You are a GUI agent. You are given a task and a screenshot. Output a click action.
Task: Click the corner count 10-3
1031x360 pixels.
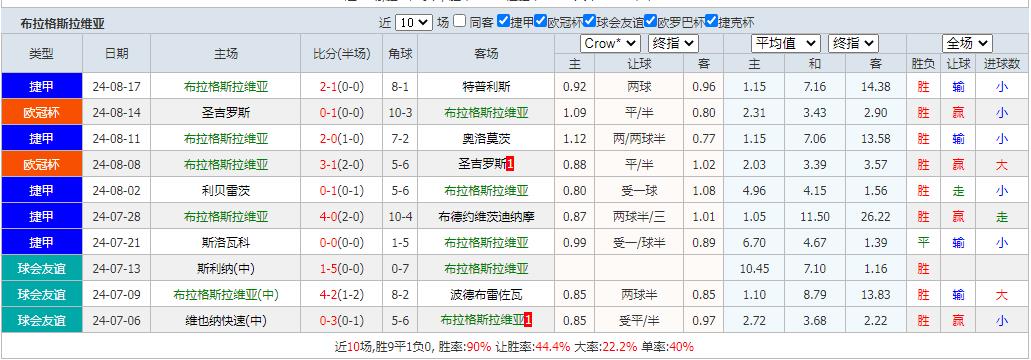(400, 112)
